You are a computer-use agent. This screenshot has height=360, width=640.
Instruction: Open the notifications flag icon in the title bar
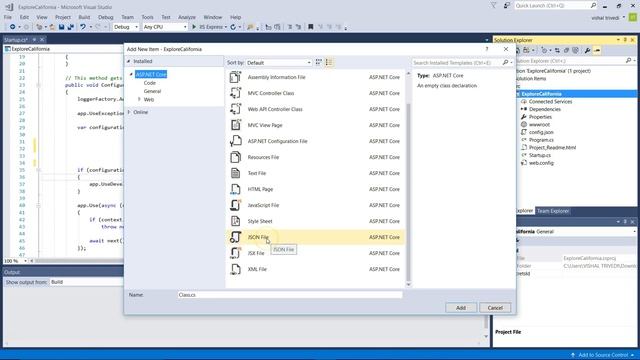493,5
